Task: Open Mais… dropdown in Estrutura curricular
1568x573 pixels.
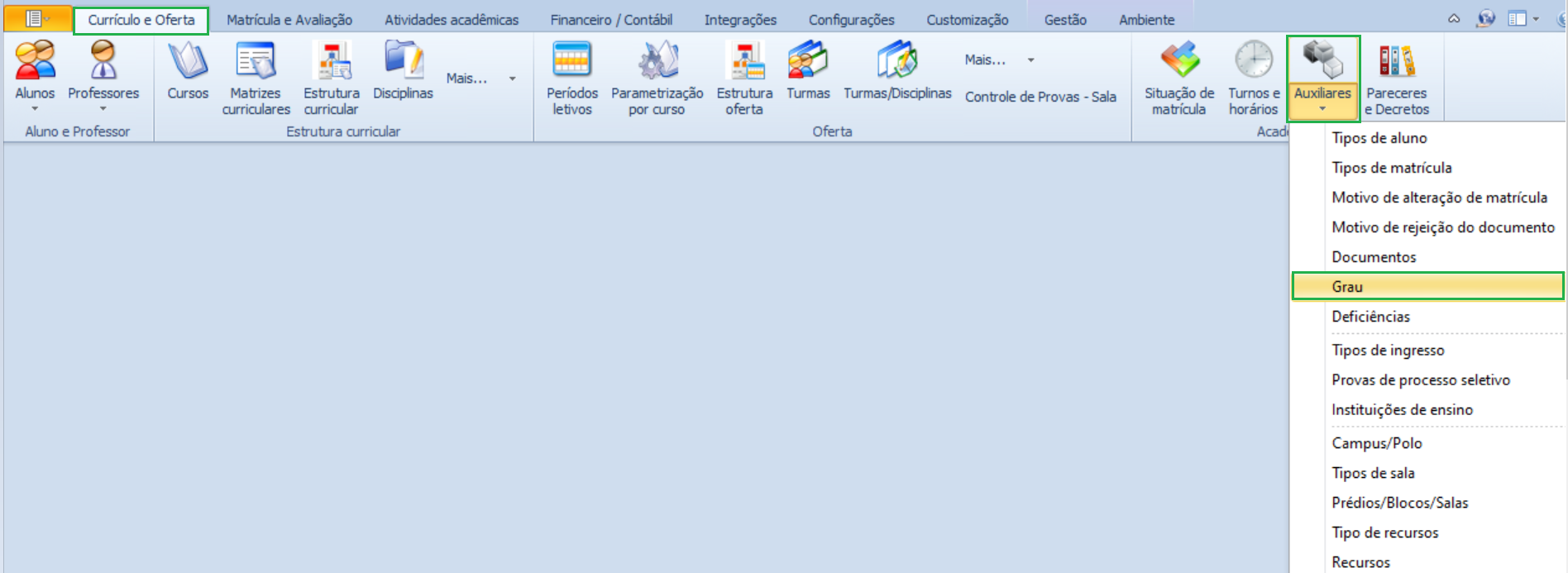Action: [481, 79]
